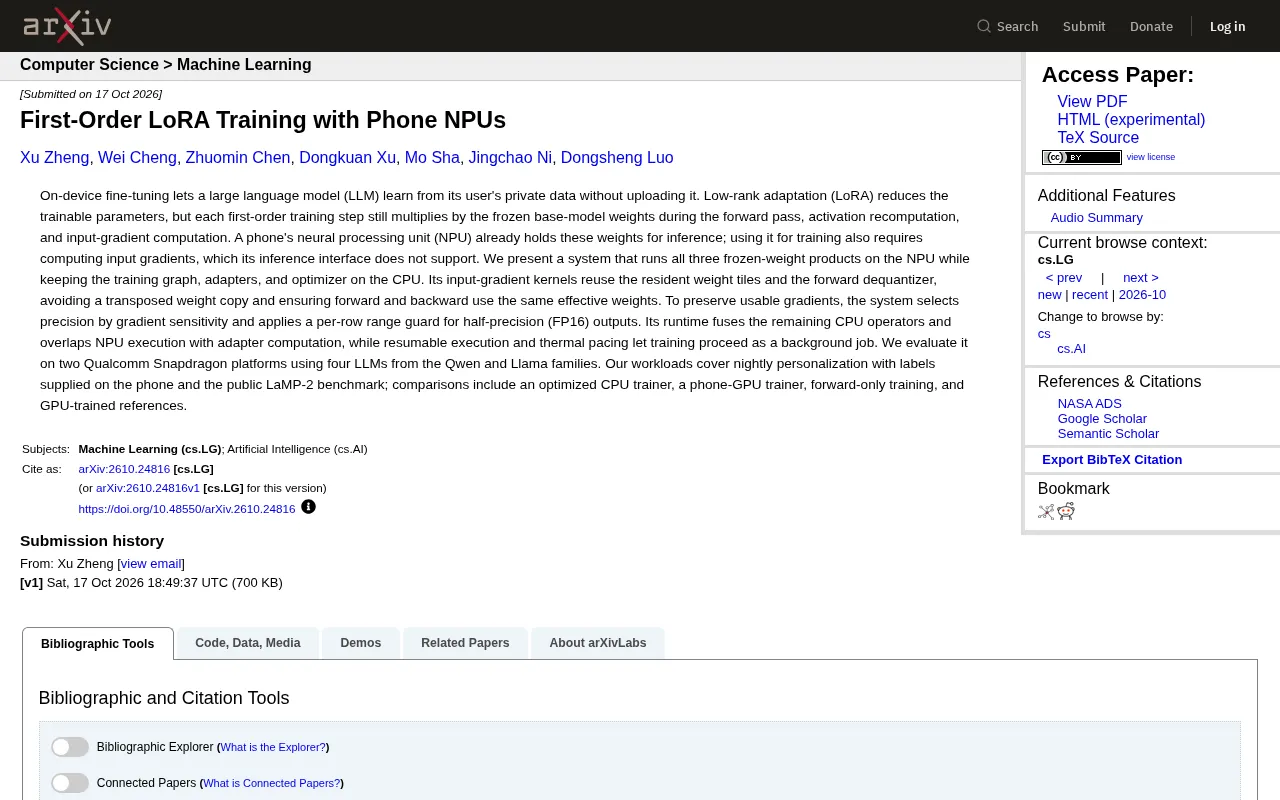The width and height of the screenshot is (1280, 800).
Task: Turn on the Connected Papers toggle
Action: (x=70, y=783)
